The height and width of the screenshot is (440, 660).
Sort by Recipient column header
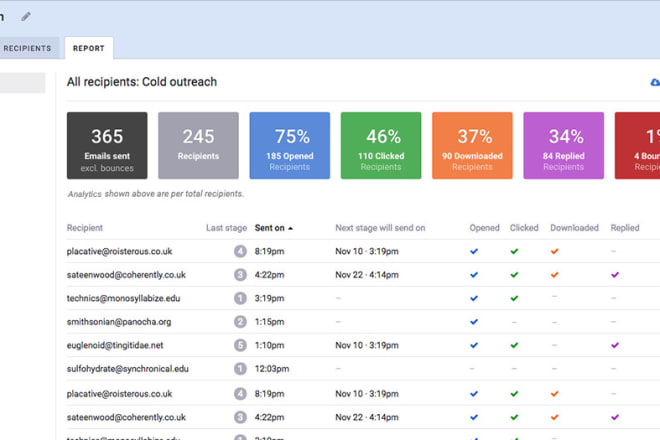pyautogui.click(x=85, y=228)
